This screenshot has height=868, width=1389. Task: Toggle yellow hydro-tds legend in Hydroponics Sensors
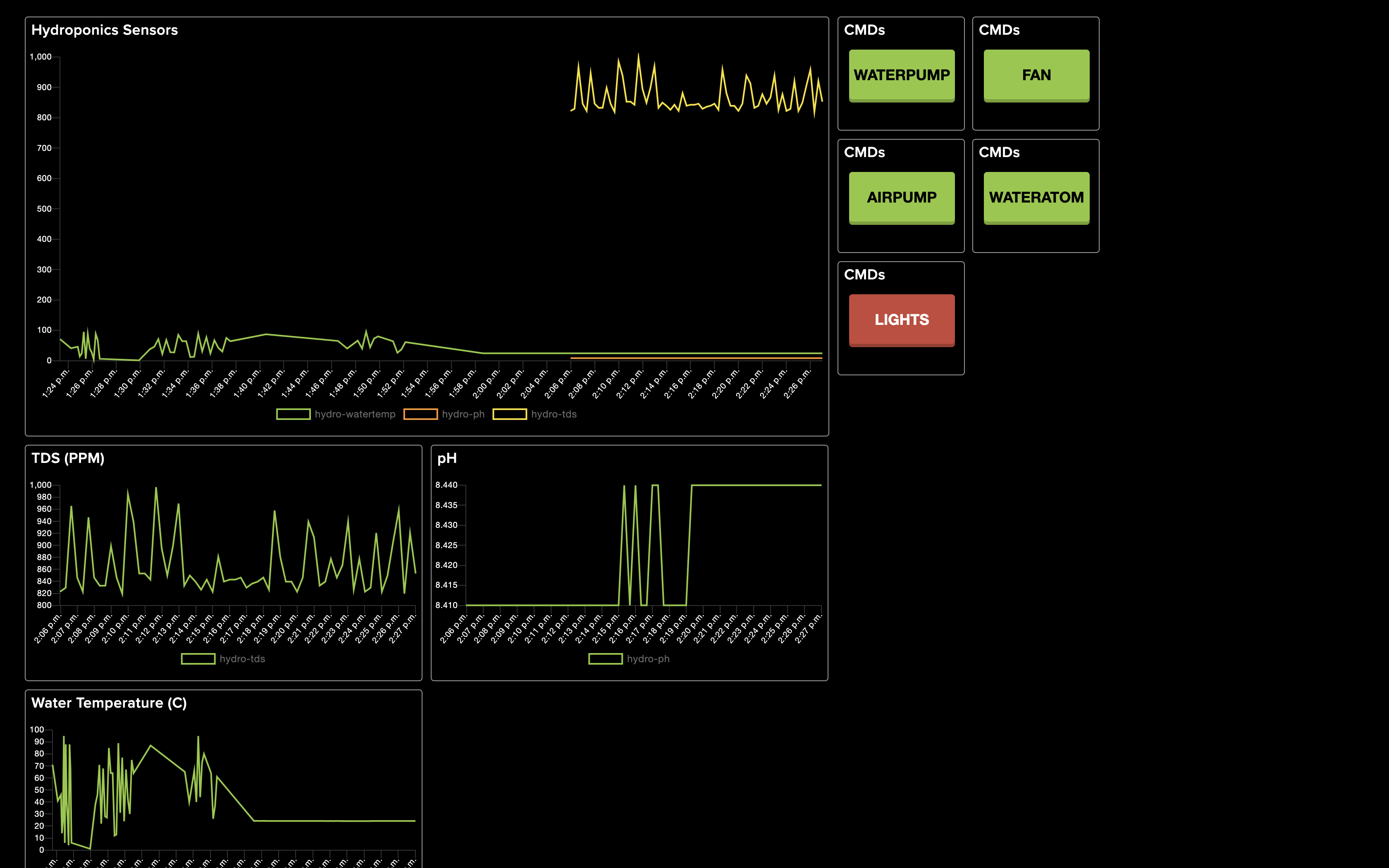click(x=535, y=414)
